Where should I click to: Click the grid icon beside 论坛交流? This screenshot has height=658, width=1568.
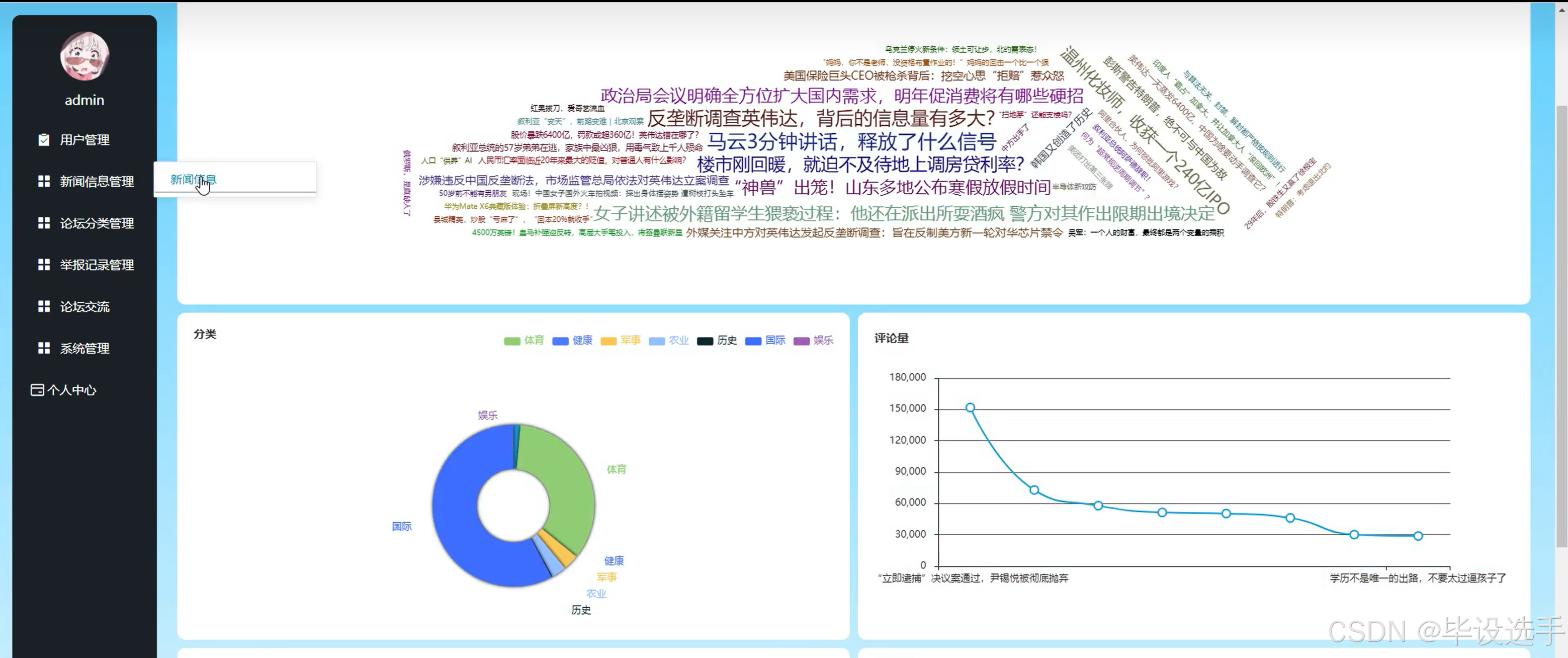(44, 307)
